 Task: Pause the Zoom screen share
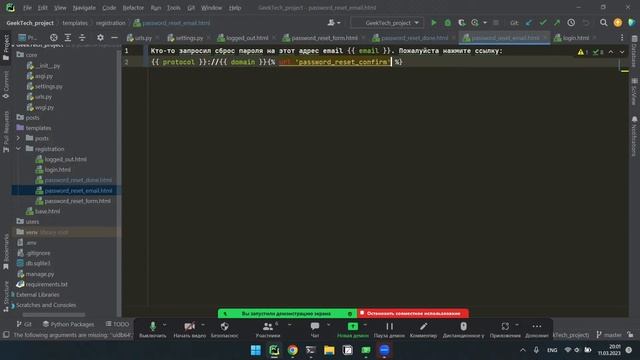389,329
